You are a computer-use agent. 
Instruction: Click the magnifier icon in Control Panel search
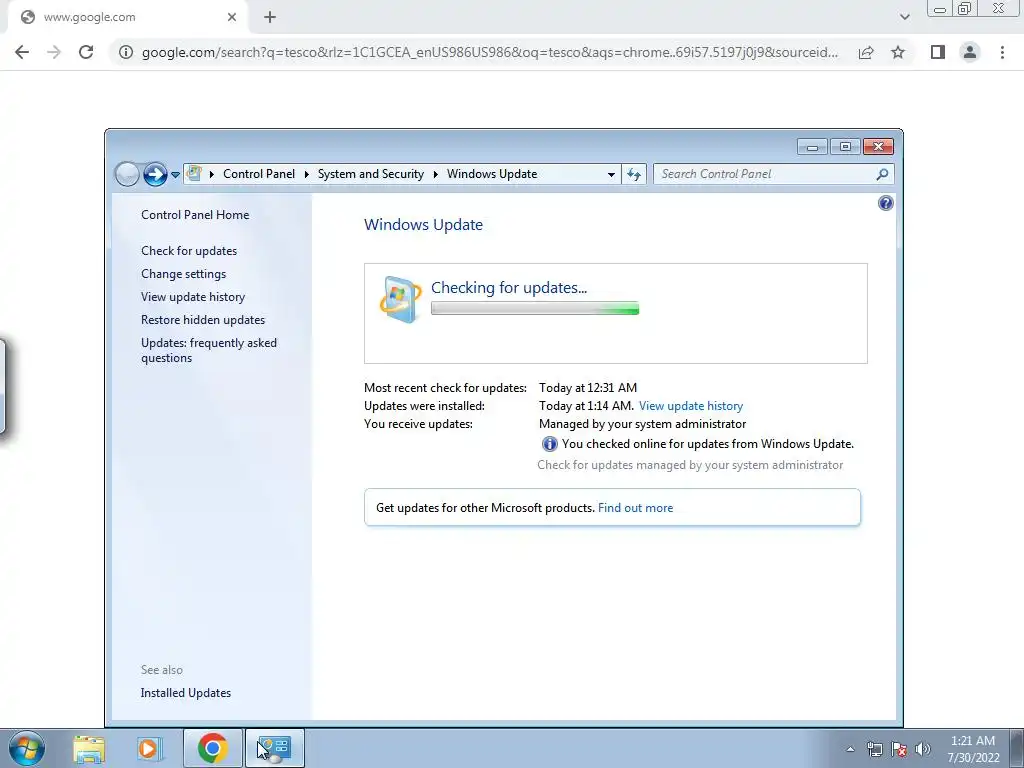pyautogui.click(x=882, y=174)
